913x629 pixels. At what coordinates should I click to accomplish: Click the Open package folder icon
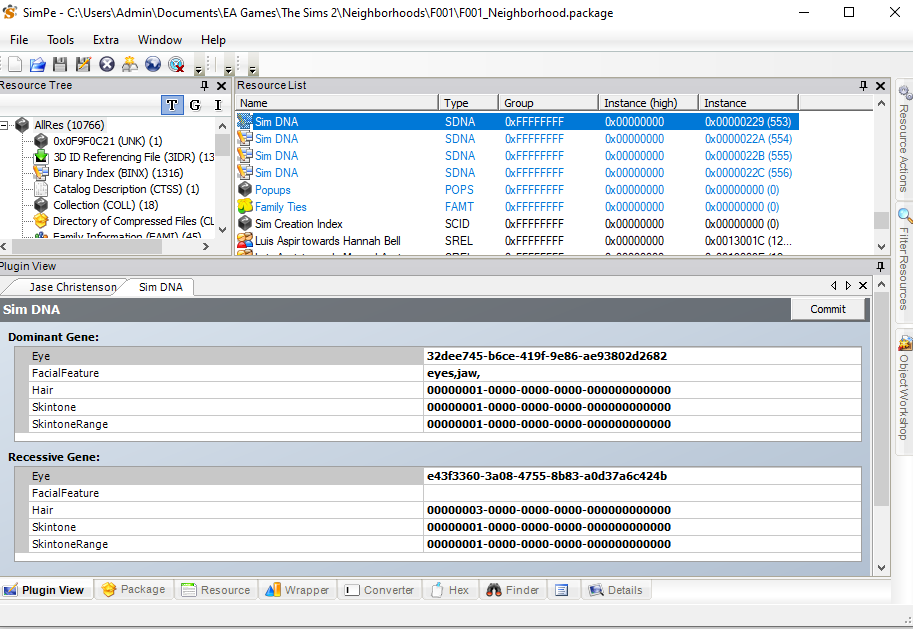coord(37,64)
